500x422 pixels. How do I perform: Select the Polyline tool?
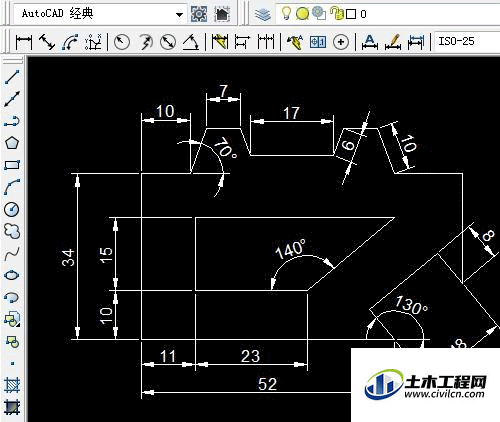pos(12,121)
